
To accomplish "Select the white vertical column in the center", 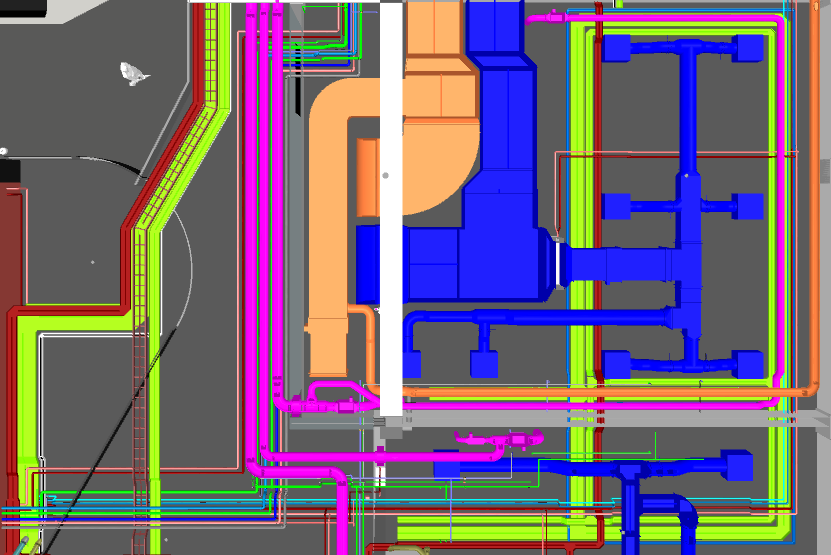I will click(392, 209).
